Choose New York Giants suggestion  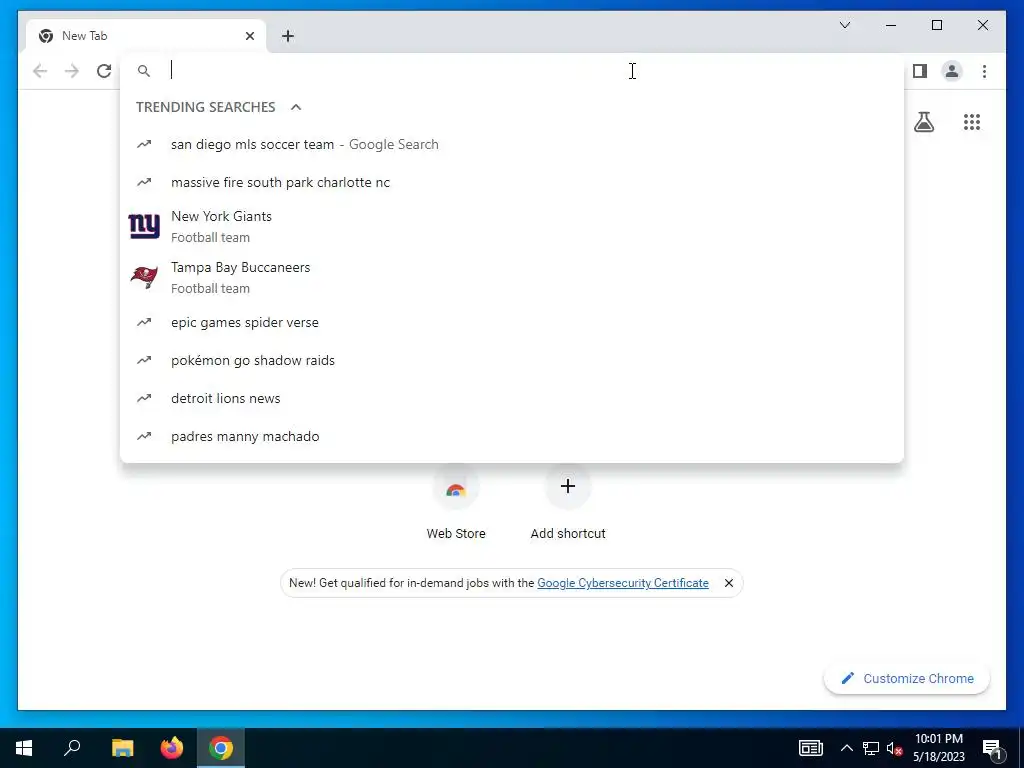[x=512, y=227]
